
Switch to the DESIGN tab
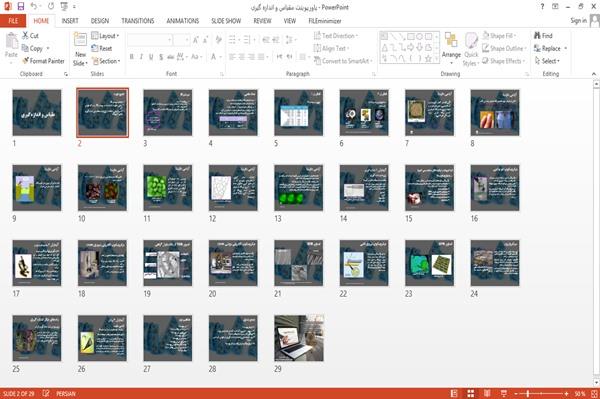(x=100, y=21)
